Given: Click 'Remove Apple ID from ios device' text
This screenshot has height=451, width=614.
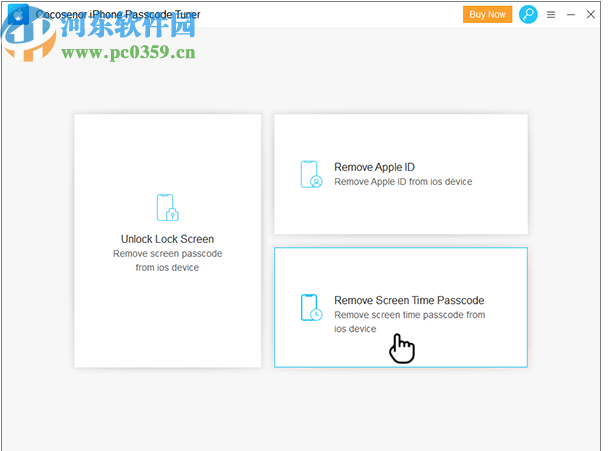Looking at the screenshot, I should tap(403, 182).
